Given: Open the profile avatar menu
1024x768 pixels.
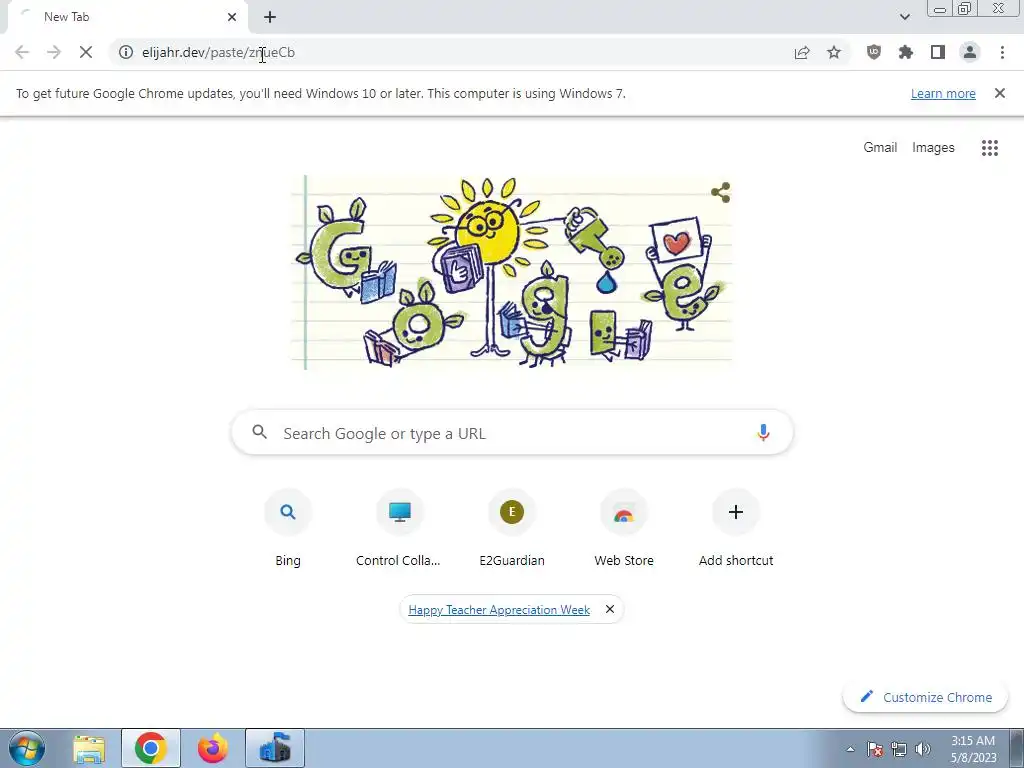Looking at the screenshot, I should pos(970,52).
